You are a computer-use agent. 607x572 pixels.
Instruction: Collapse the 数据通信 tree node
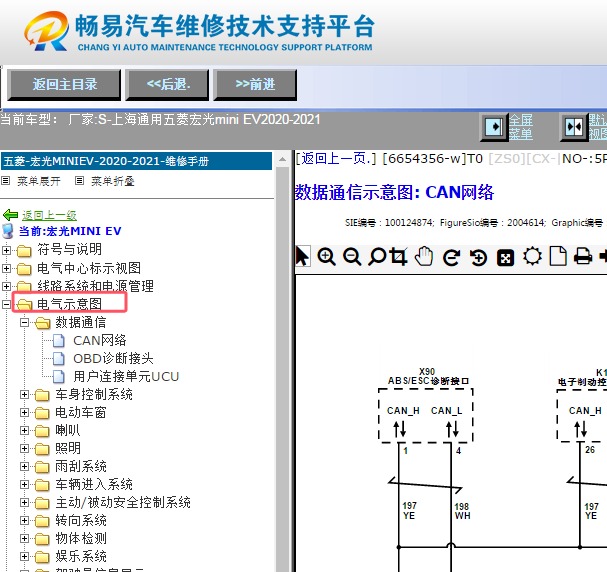point(24,322)
